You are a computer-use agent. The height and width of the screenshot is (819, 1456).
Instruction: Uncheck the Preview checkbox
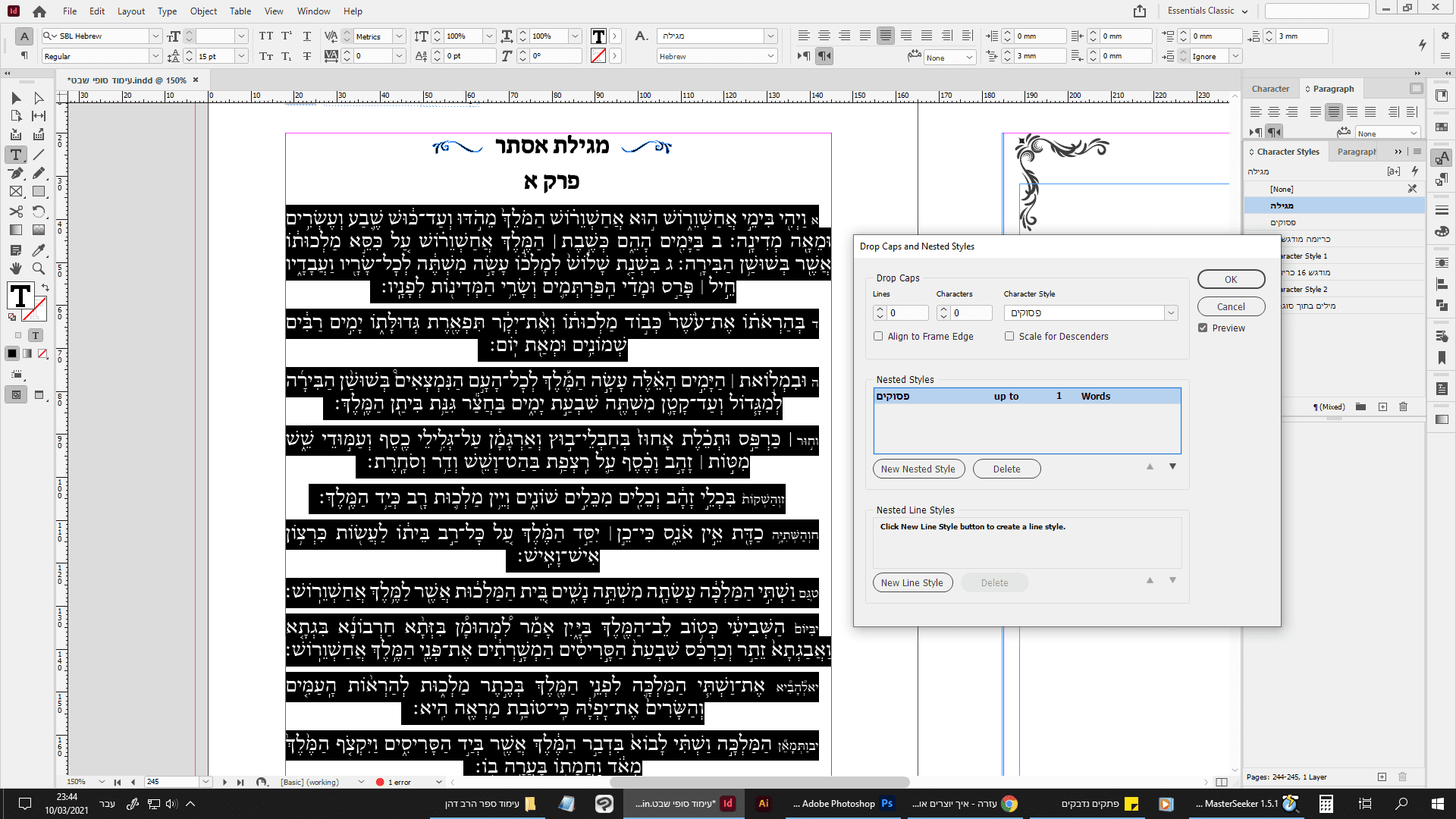tap(1203, 328)
